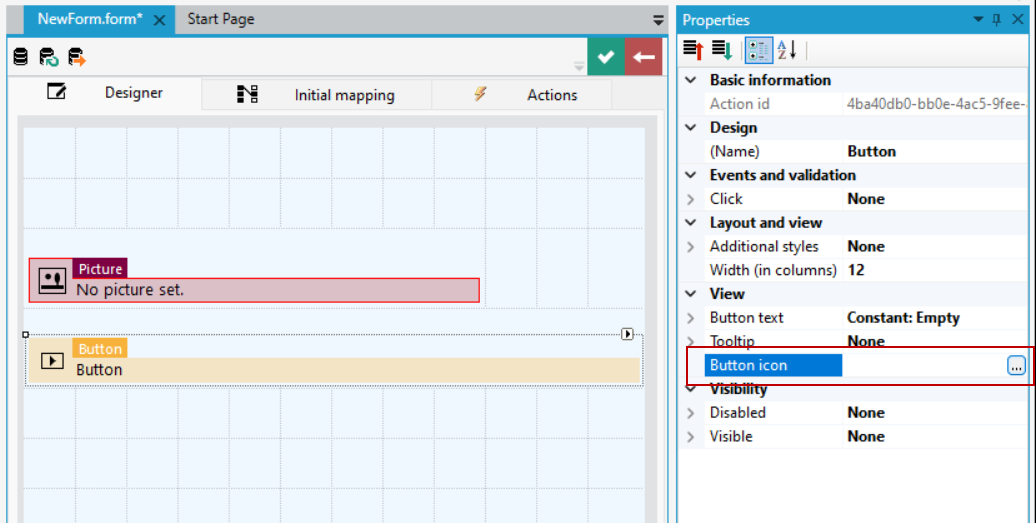Expand the Disabled property
This screenshot has width=1036, height=523.
(691, 413)
